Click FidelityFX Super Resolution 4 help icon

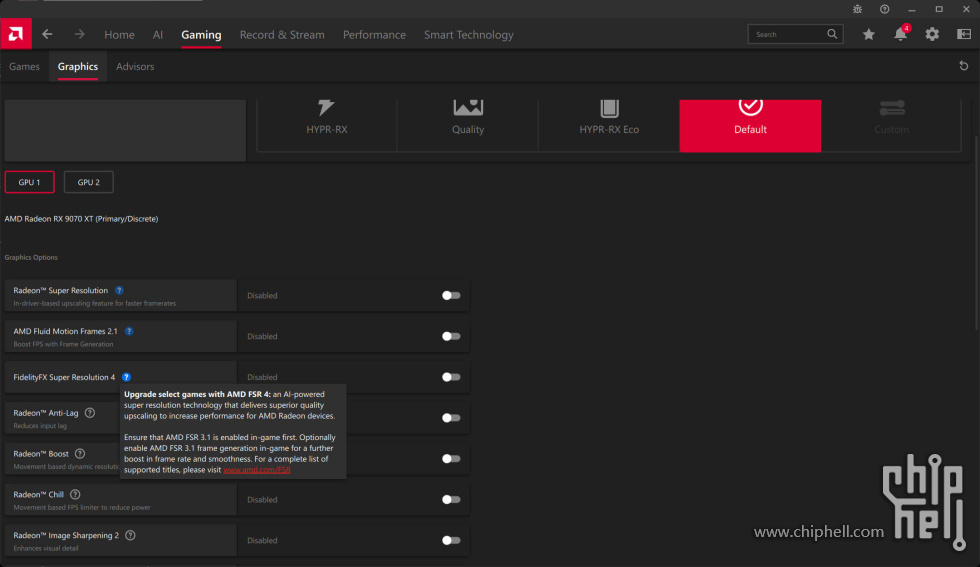(x=126, y=377)
